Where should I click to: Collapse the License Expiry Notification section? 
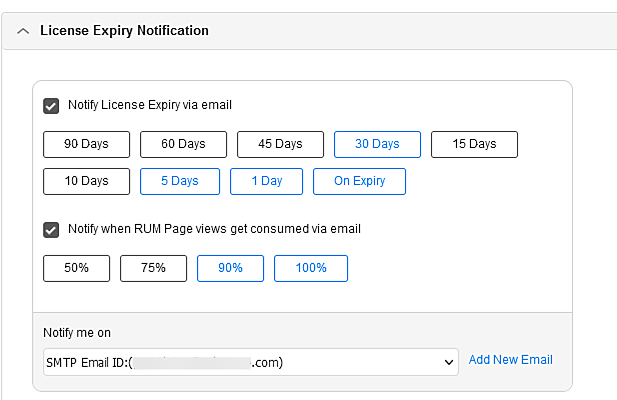(x=23, y=31)
